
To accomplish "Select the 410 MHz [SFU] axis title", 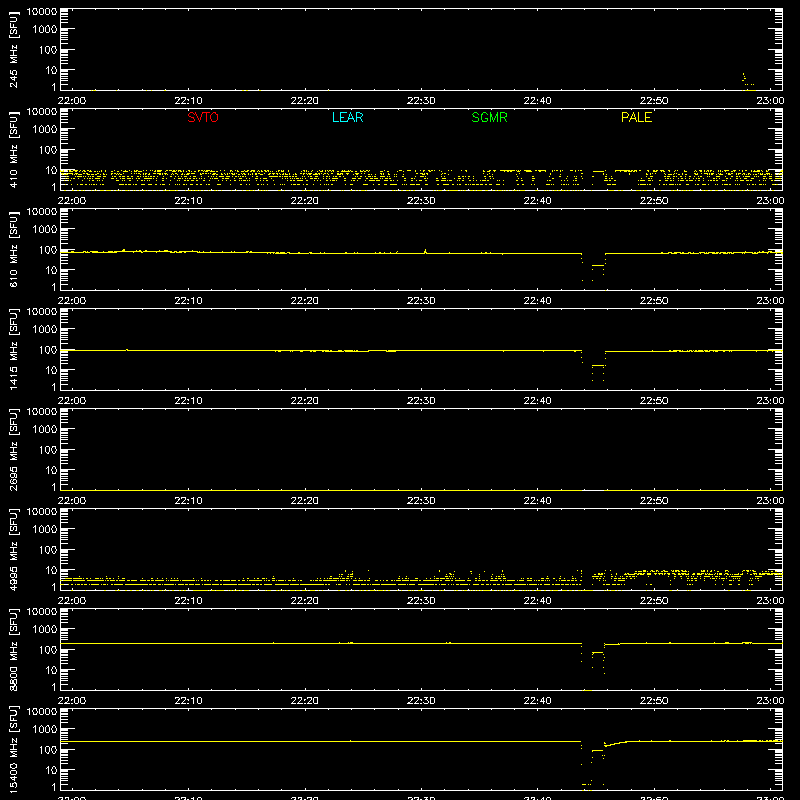I will coord(14,149).
